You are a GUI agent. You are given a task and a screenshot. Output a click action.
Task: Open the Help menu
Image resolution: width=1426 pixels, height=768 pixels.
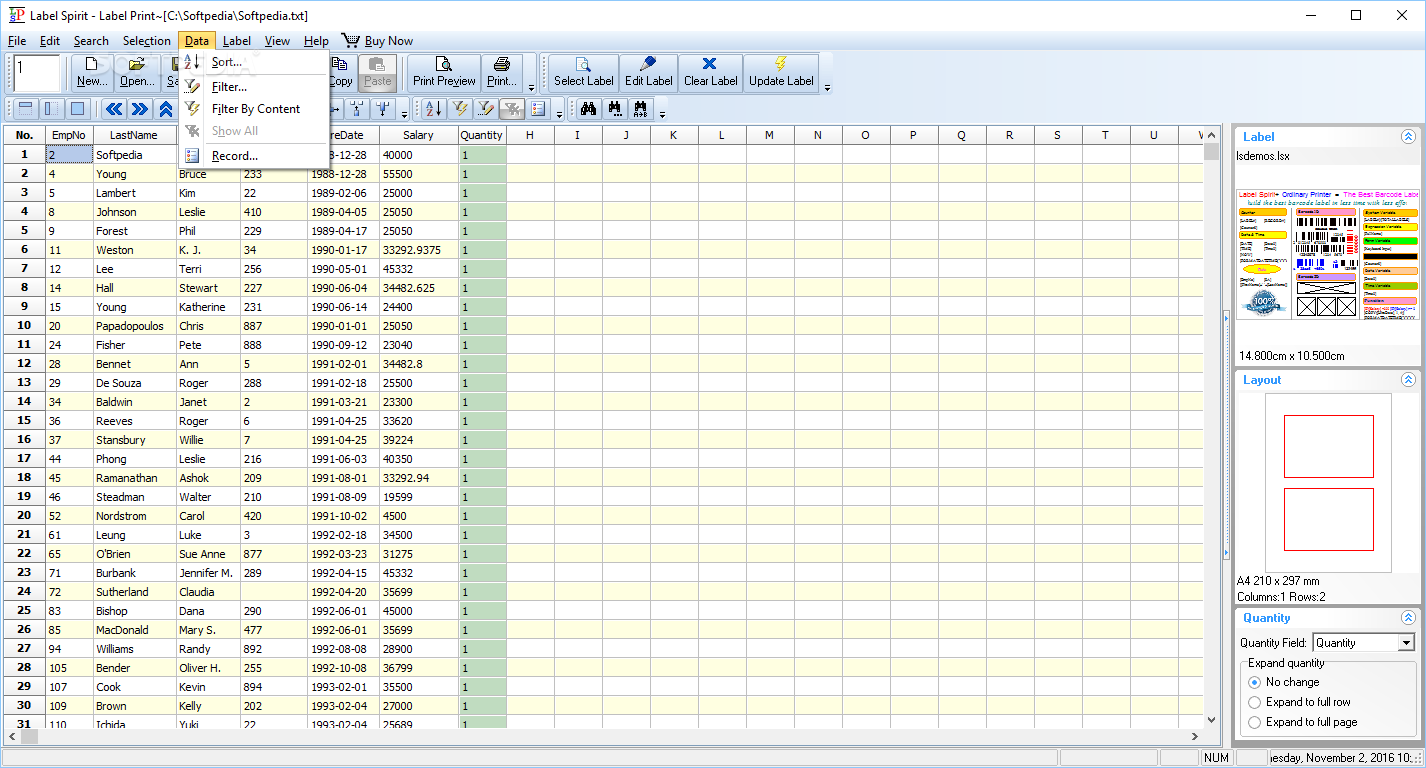(x=316, y=41)
